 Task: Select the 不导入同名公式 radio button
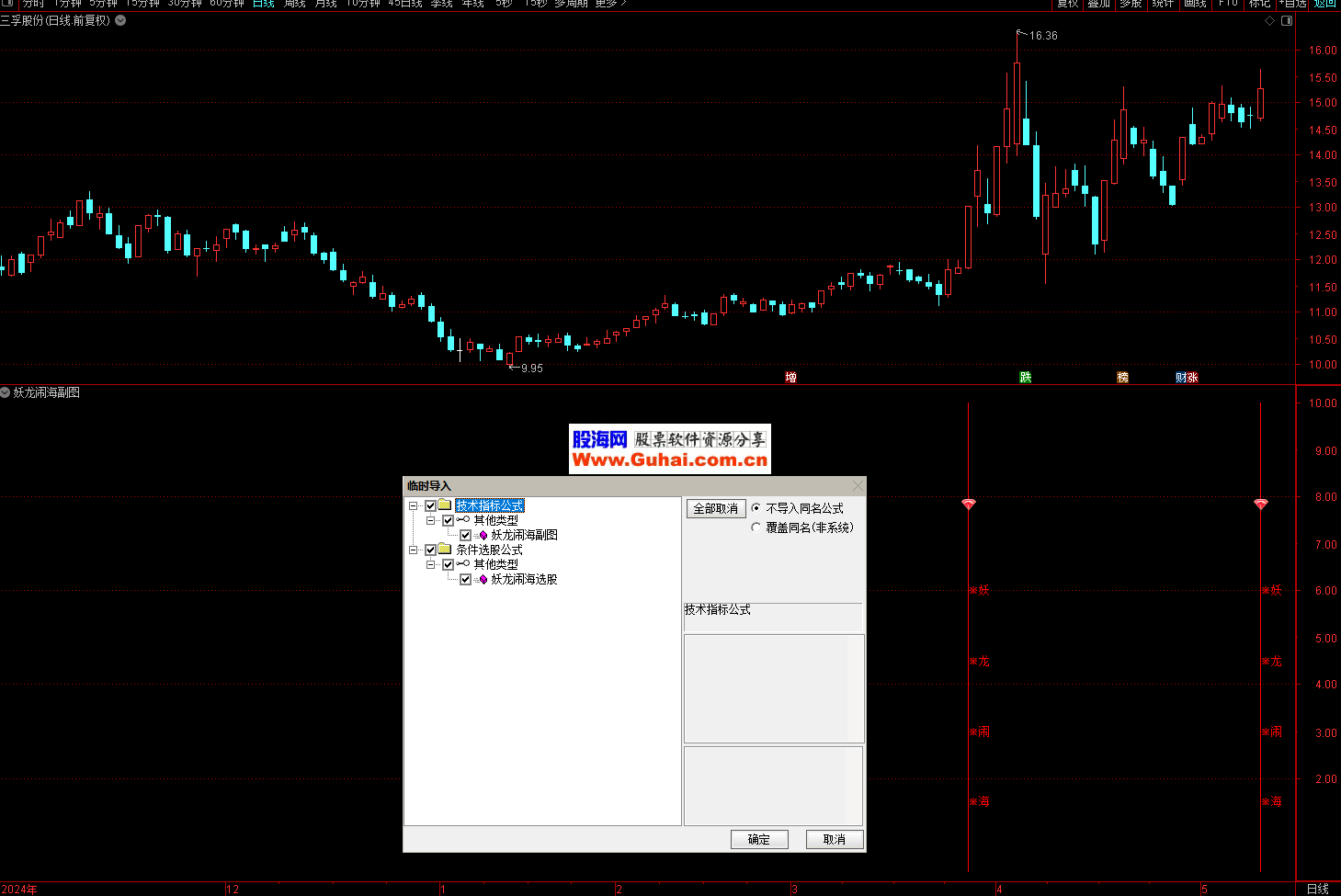756,507
